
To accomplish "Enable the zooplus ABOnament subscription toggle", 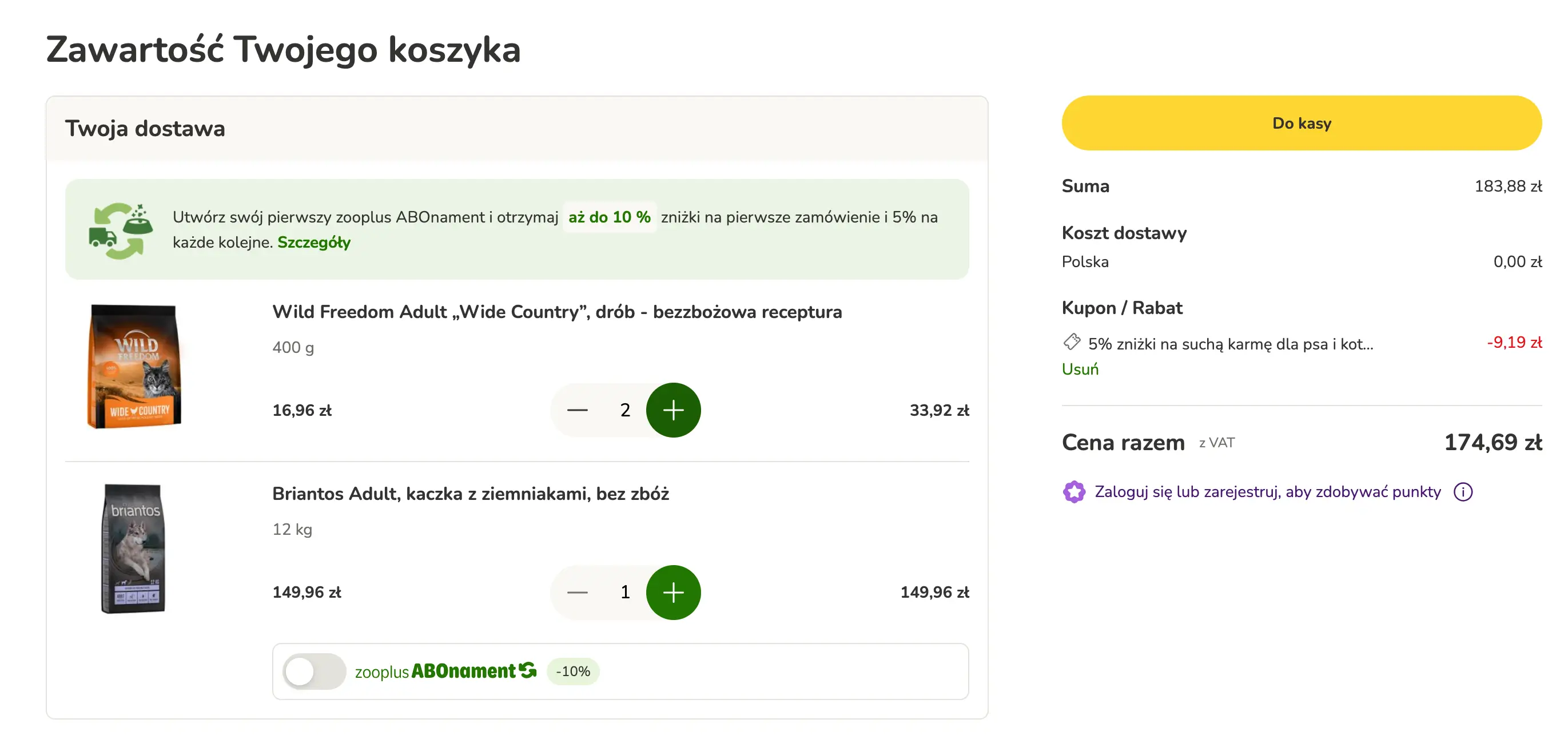I will tap(316, 670).
